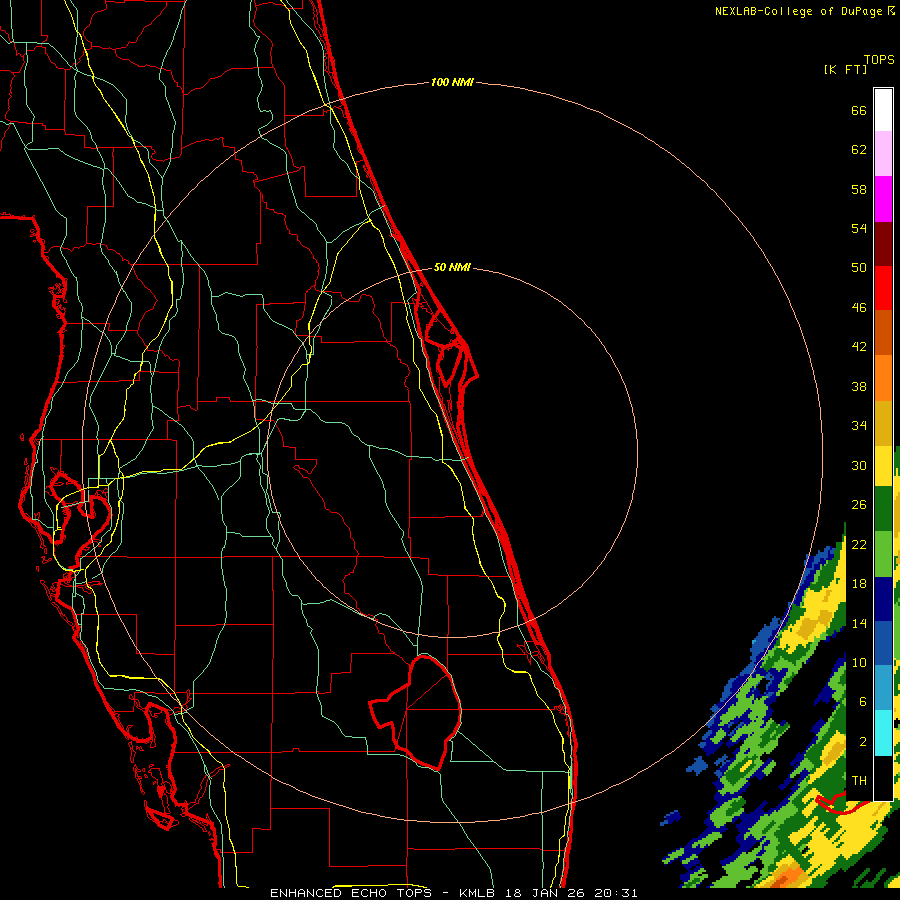
Task: Click the white swatch atop the legend
Action: (x=883, y=110)
